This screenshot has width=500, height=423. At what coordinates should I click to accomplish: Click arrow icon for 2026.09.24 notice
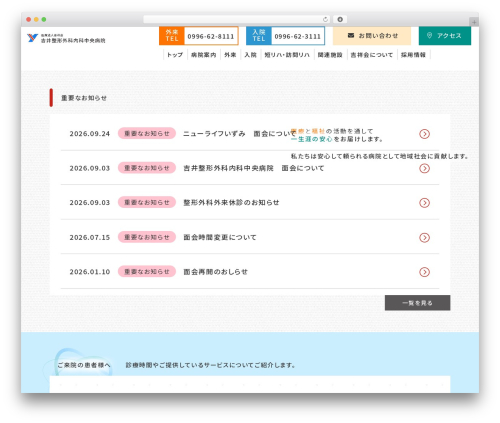[424, 134]
